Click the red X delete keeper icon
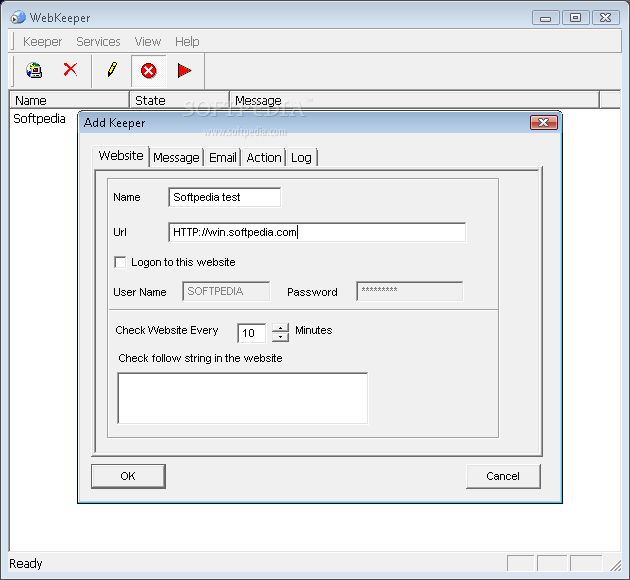630x580 pixels. 70,69
